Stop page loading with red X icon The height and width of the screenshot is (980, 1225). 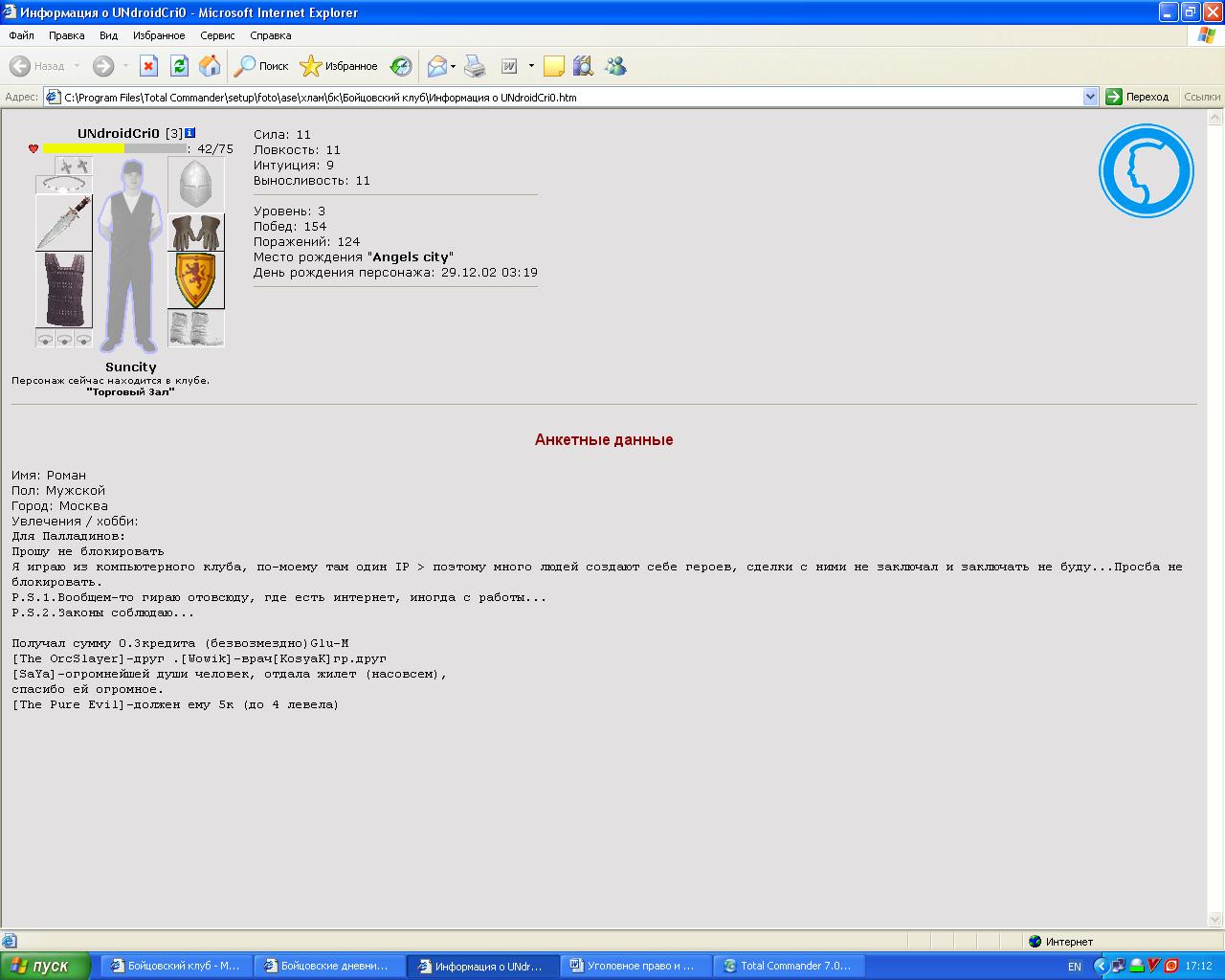(148, 66)
